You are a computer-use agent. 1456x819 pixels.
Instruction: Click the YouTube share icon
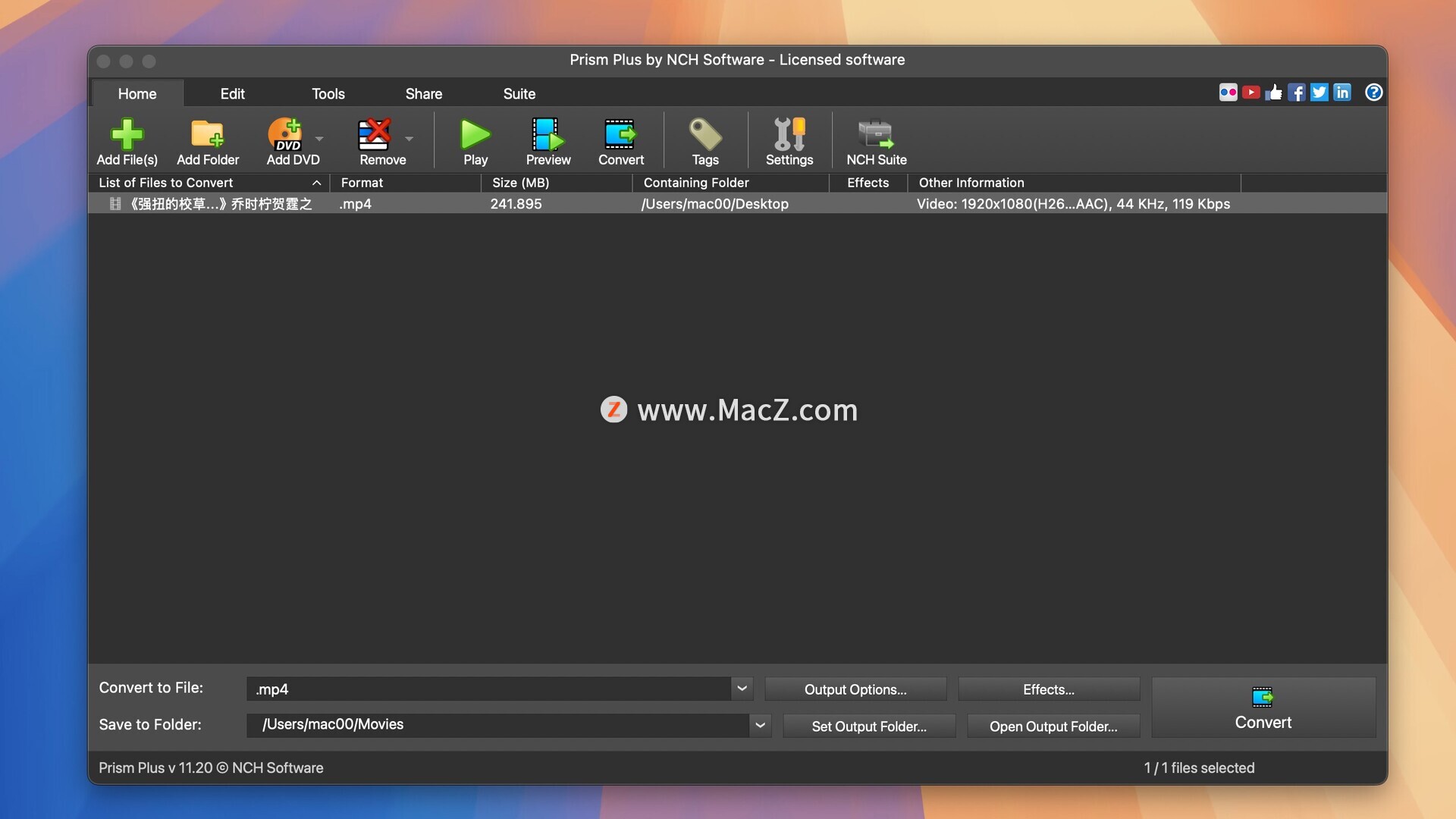point(1251,93)
